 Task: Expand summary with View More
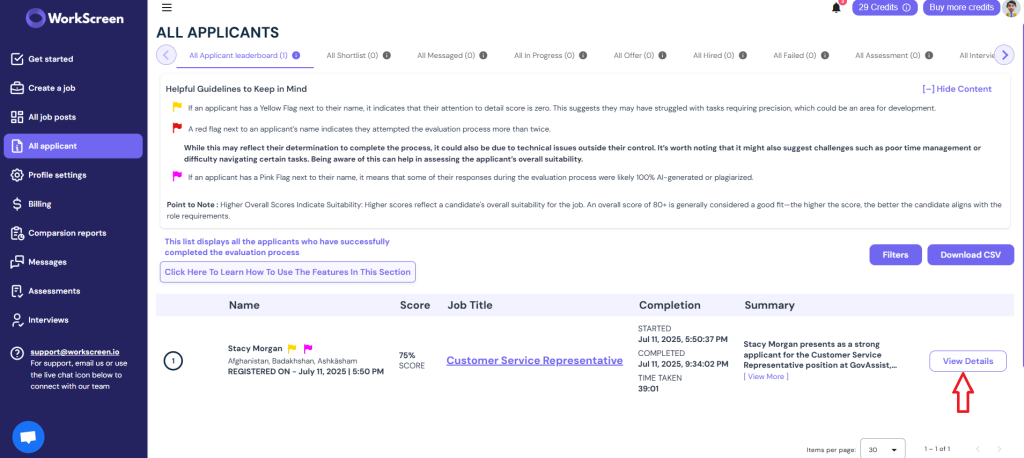[765, 376]
